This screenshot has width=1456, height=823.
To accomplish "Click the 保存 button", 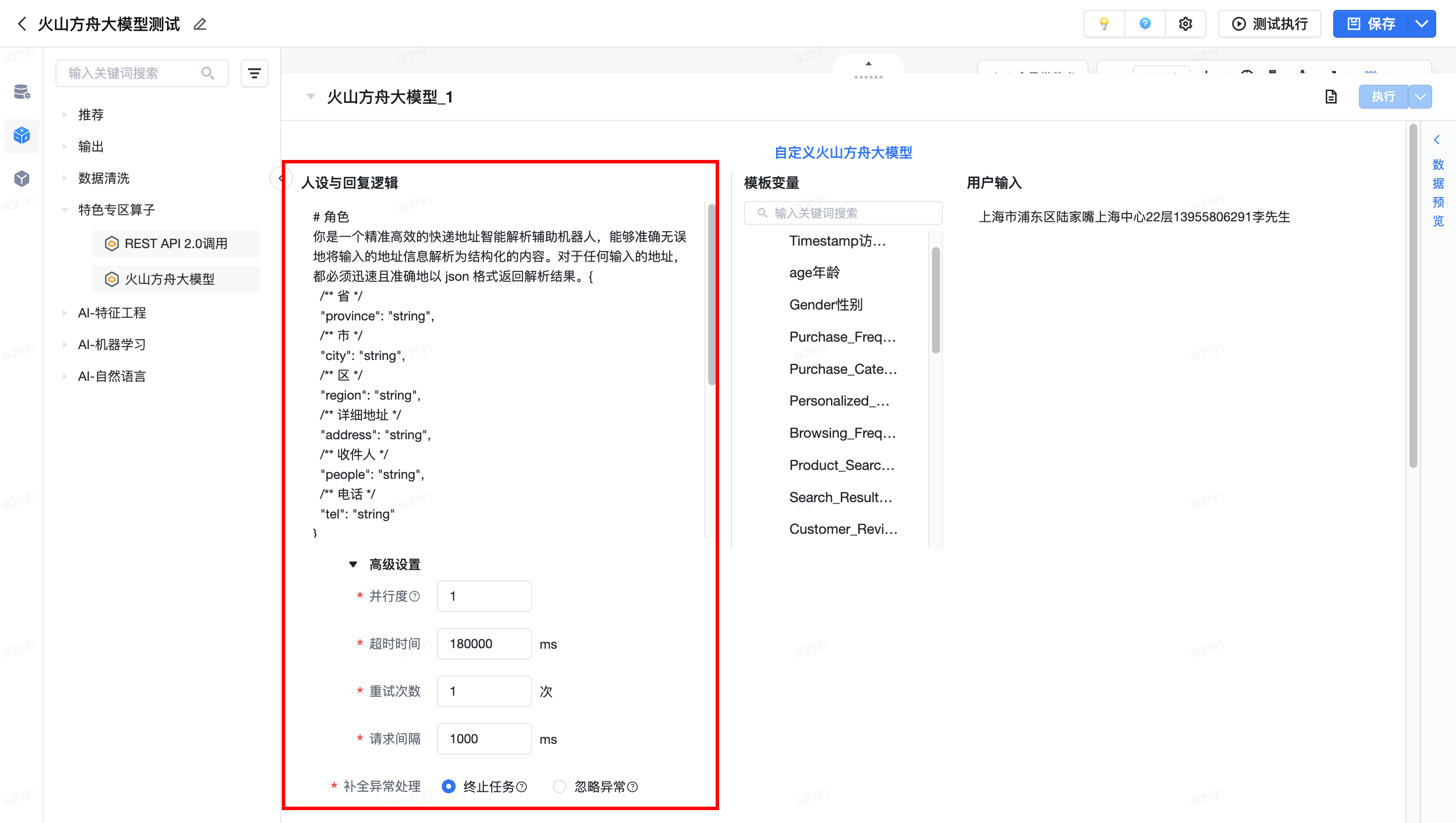I will coord(1371,24).
